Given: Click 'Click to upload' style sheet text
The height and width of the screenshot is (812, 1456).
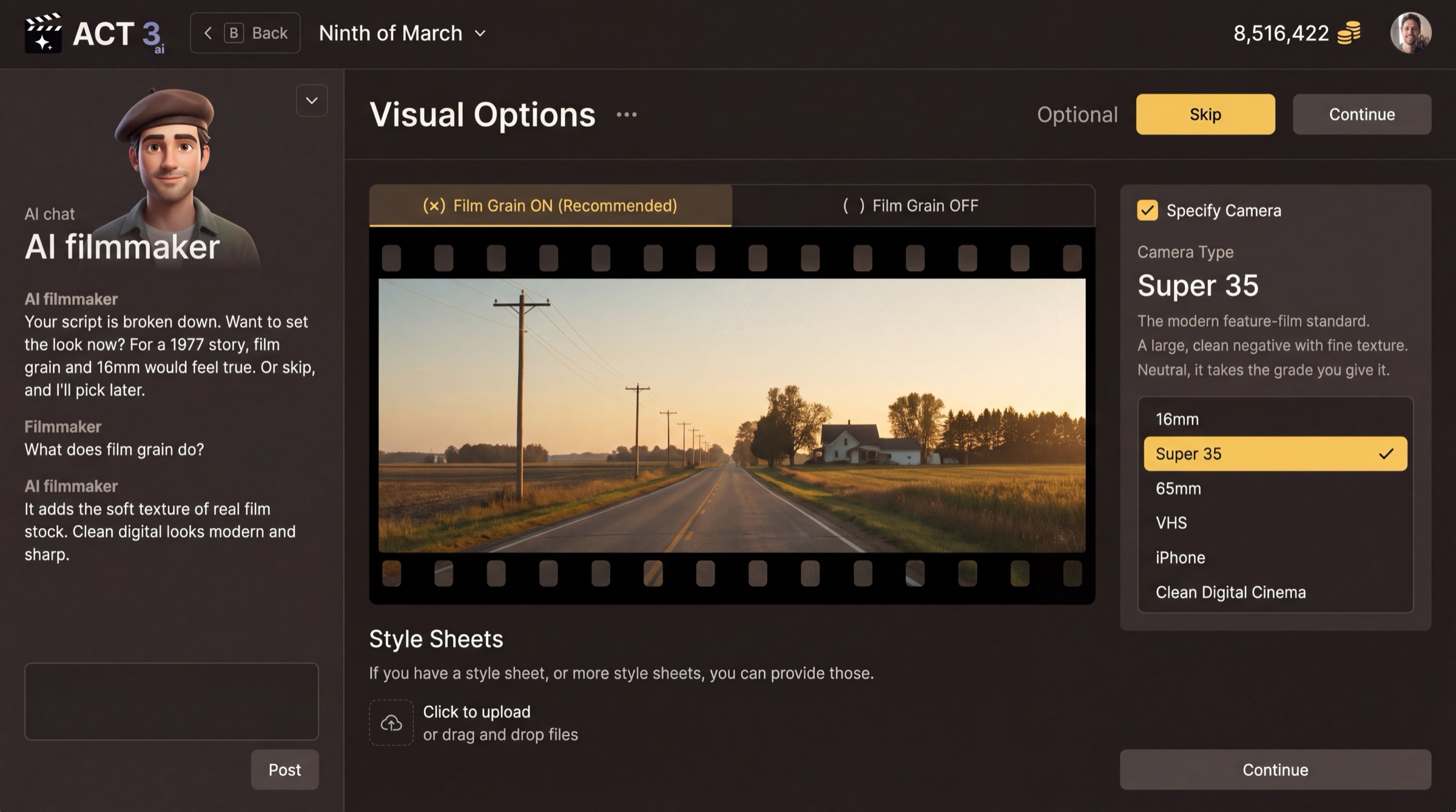Looking at the screenshot, I should tap(477, 711).
